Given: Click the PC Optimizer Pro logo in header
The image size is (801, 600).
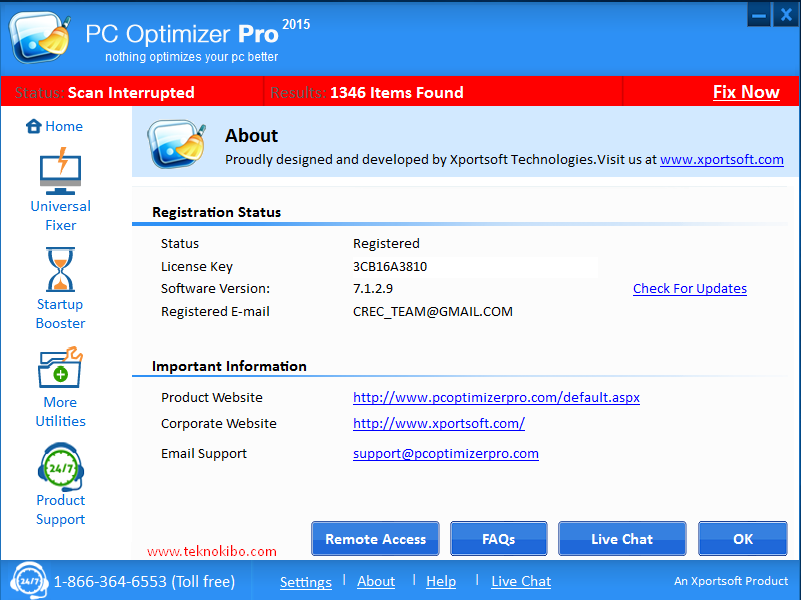Looking at the screenshot, I should (x=40, y=38).
